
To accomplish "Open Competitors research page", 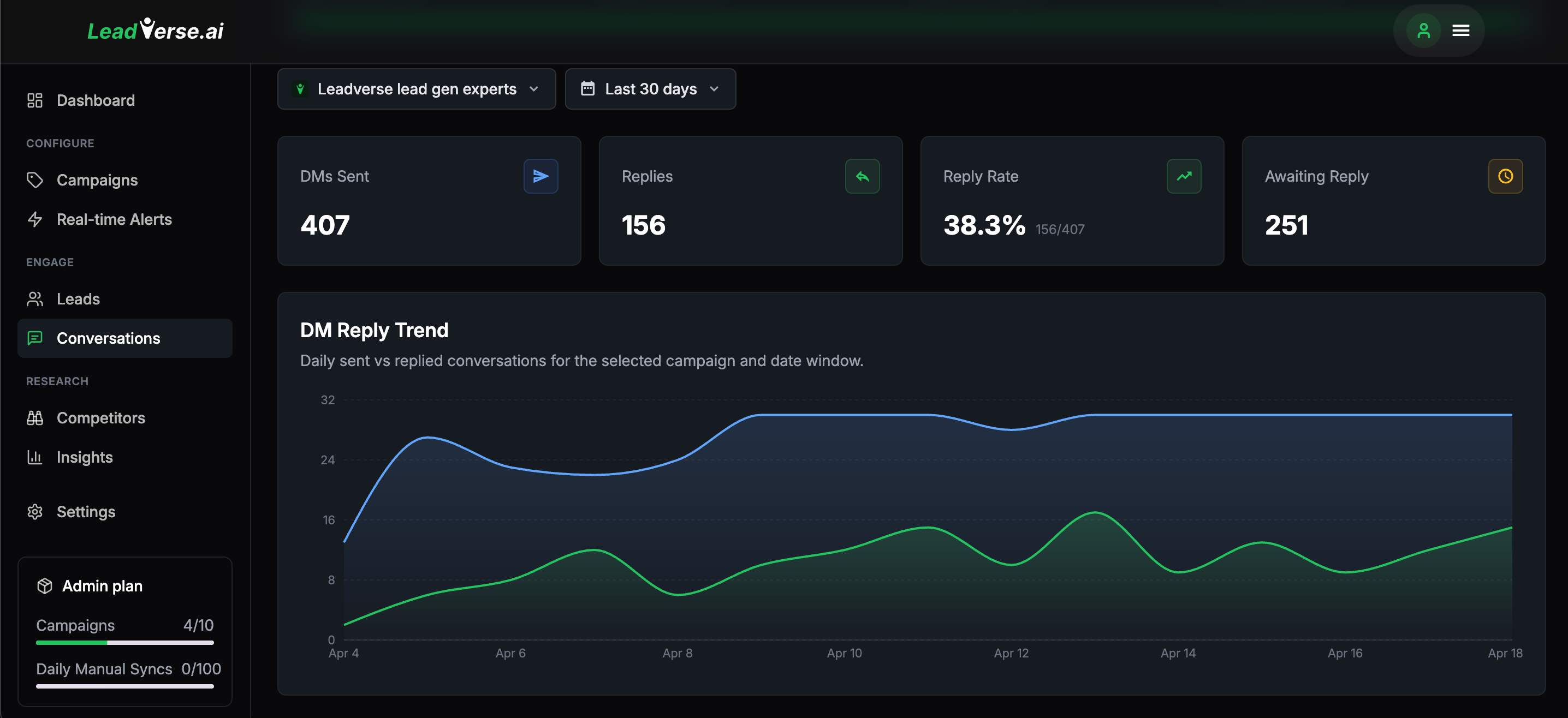I will (x=100, y=418).
